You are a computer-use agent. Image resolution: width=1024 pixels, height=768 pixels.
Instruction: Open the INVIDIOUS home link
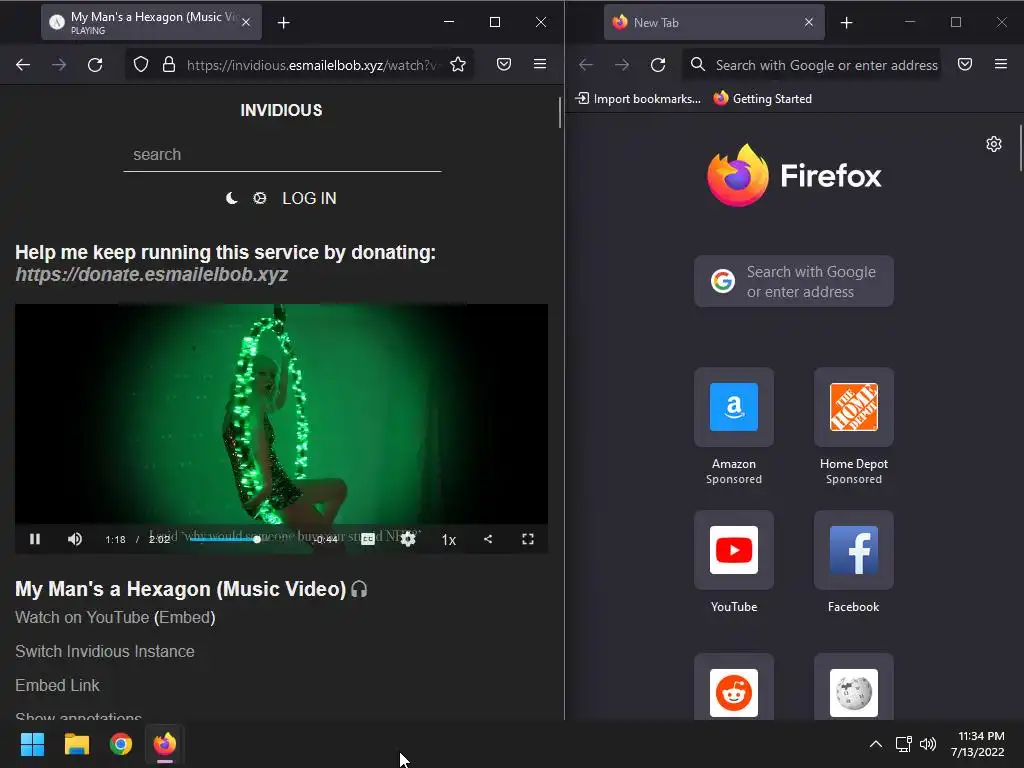[281, 110]
